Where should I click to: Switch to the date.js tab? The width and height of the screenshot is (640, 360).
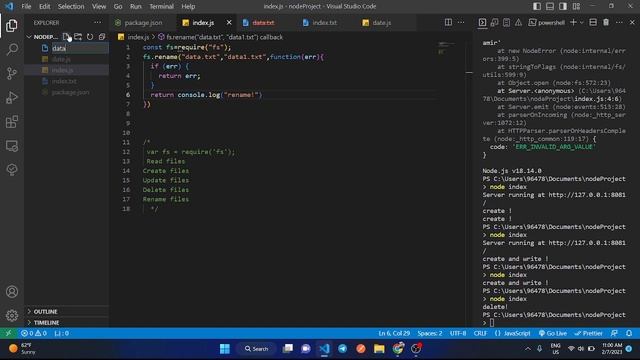pyautogui.click(x=382, y=23)
